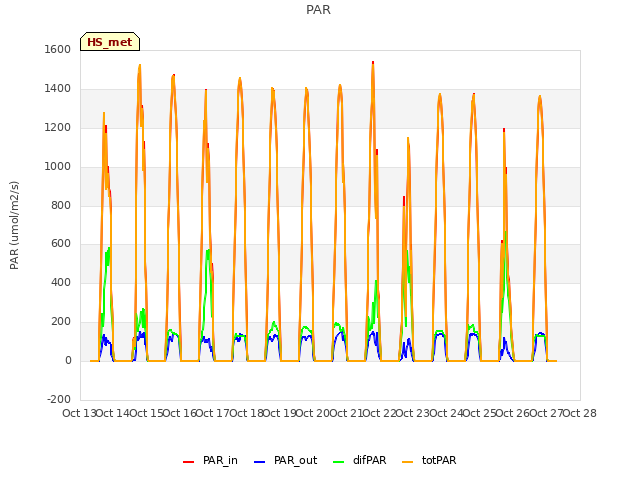Click the 1600 y-axis tick label
The height and width of the screenshot is (480, 640).
pos(58,49)
